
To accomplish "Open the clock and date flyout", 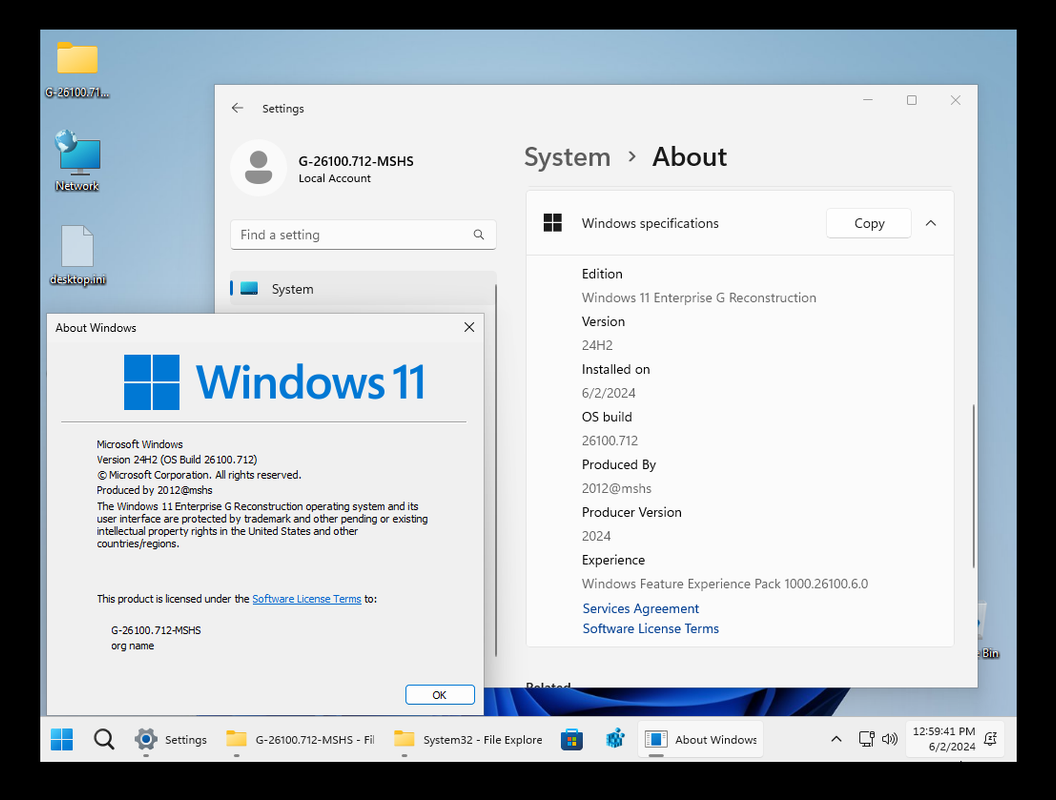I will click(944, 739).
